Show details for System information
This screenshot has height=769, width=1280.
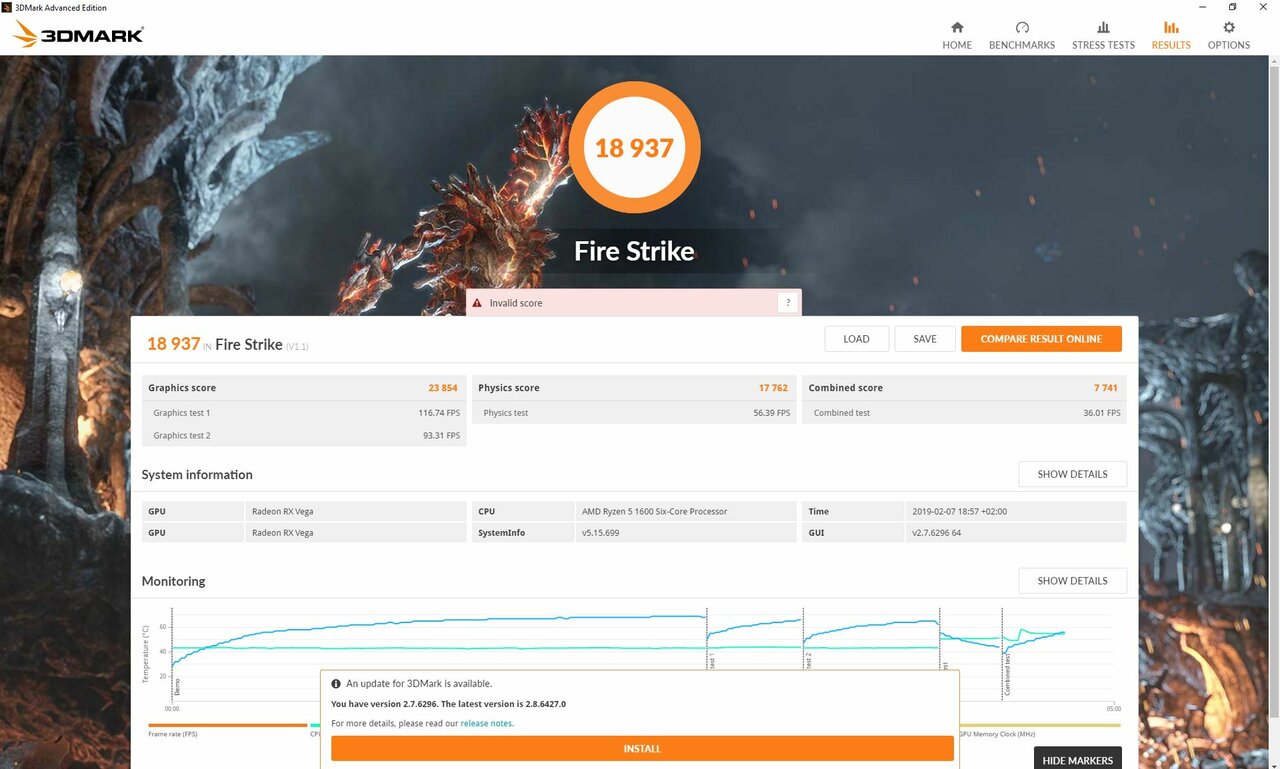[1072, 474]
